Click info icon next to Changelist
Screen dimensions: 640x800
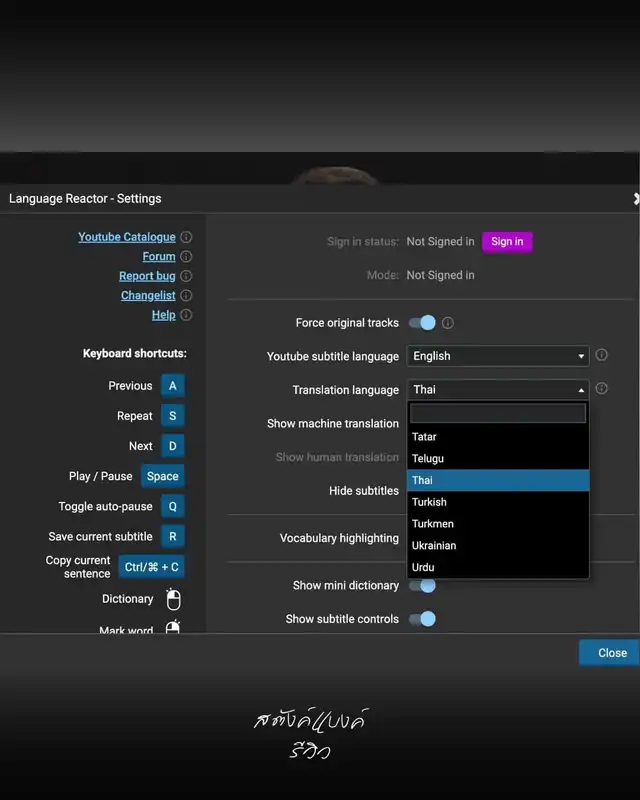186,296
